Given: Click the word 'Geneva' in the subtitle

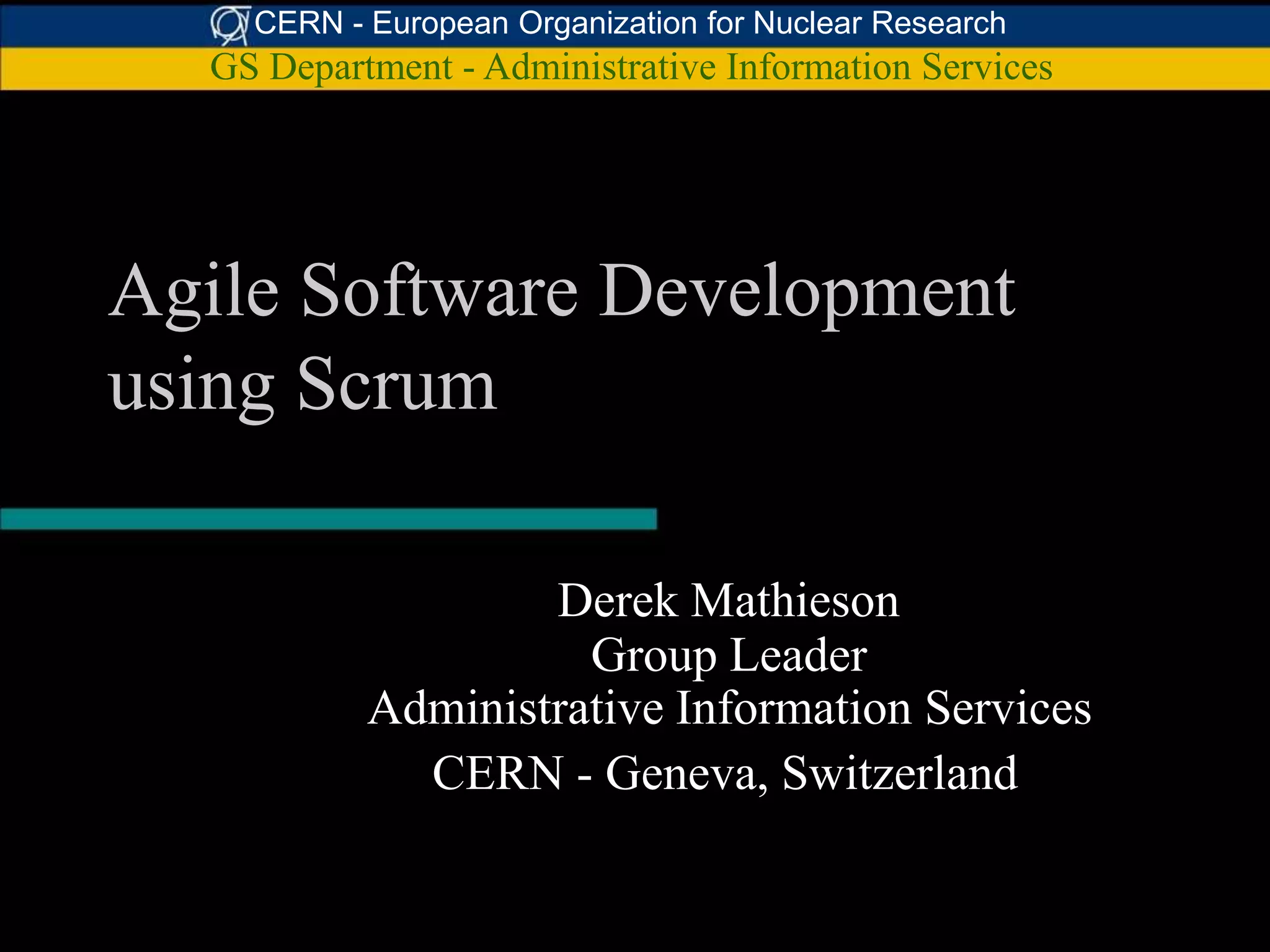Looking at the screenshot, I should [681, 773].
